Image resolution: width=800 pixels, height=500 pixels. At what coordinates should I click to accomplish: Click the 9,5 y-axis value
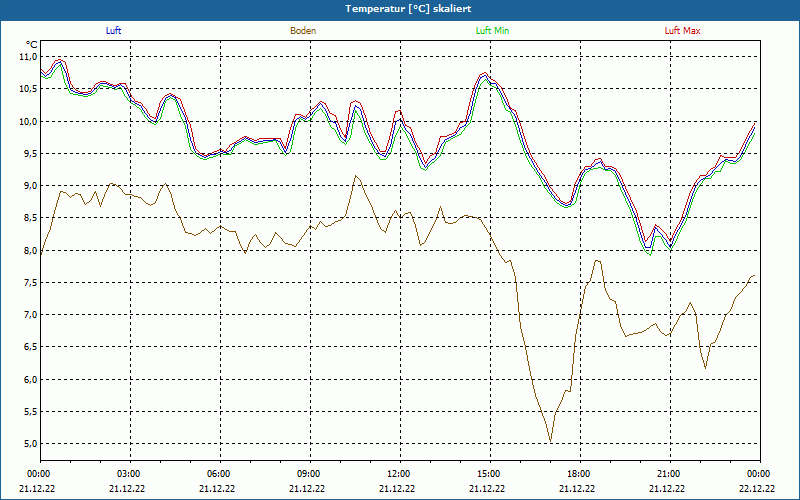pos(30,154)
